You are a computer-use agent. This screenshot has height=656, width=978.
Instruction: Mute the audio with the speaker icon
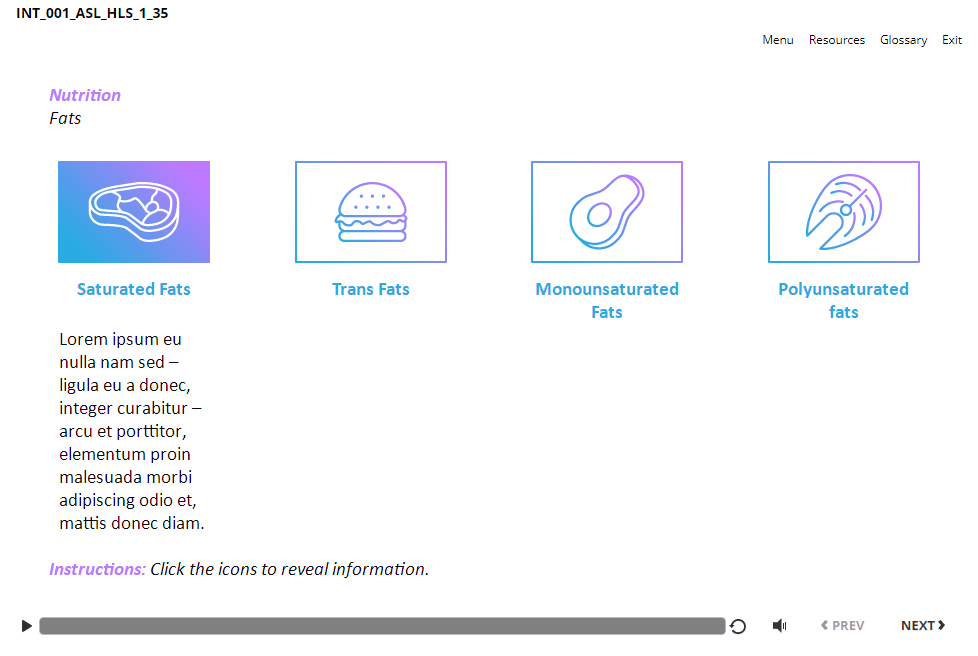780,626
